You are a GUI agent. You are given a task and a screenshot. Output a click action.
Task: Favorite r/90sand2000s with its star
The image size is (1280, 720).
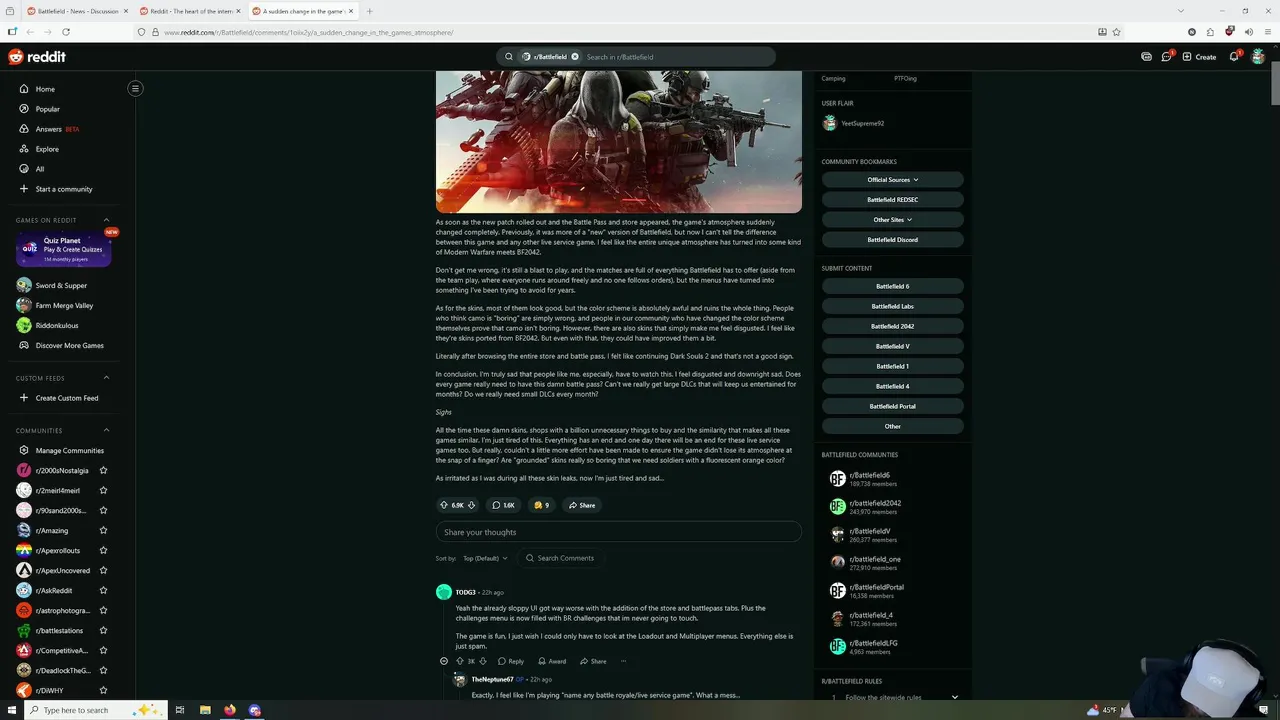103,510
